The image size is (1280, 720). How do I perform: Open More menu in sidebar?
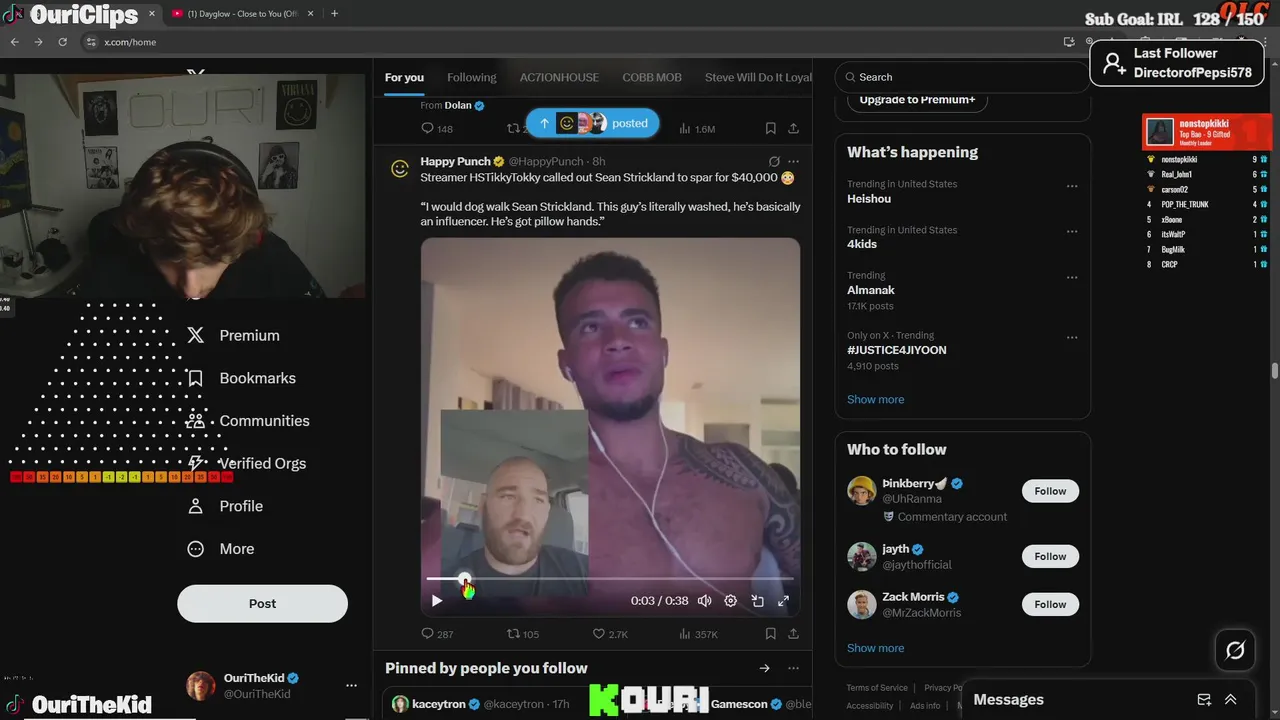[222, 549]
